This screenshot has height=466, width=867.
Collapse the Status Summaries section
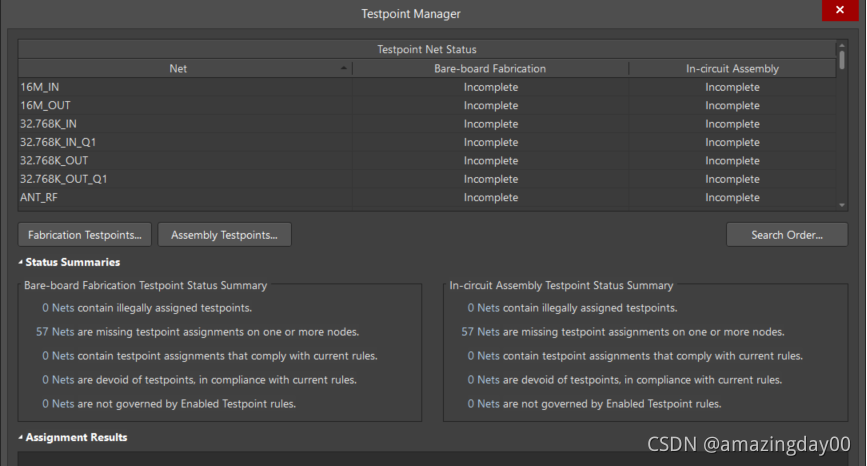(21, 263)
